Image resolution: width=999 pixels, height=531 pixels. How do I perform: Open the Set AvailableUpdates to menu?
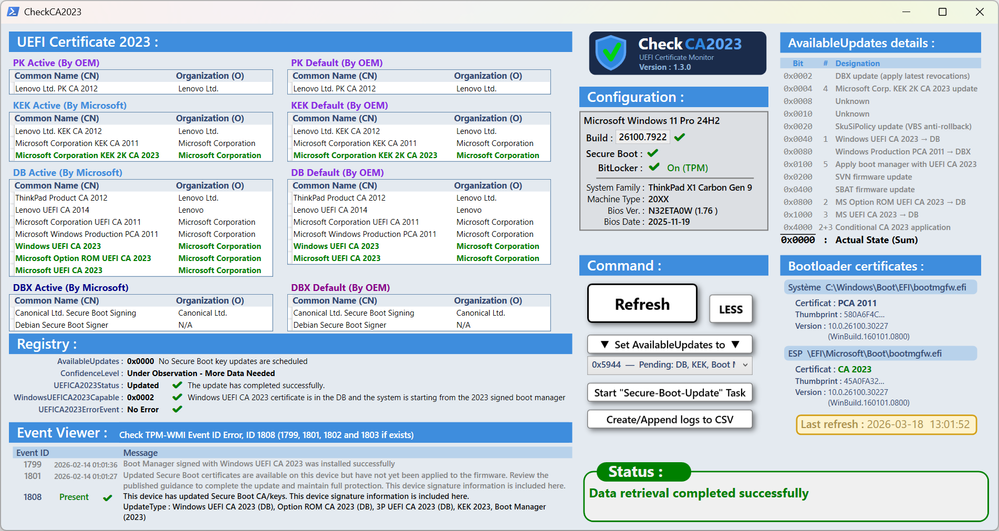click(x=670, y=344)
